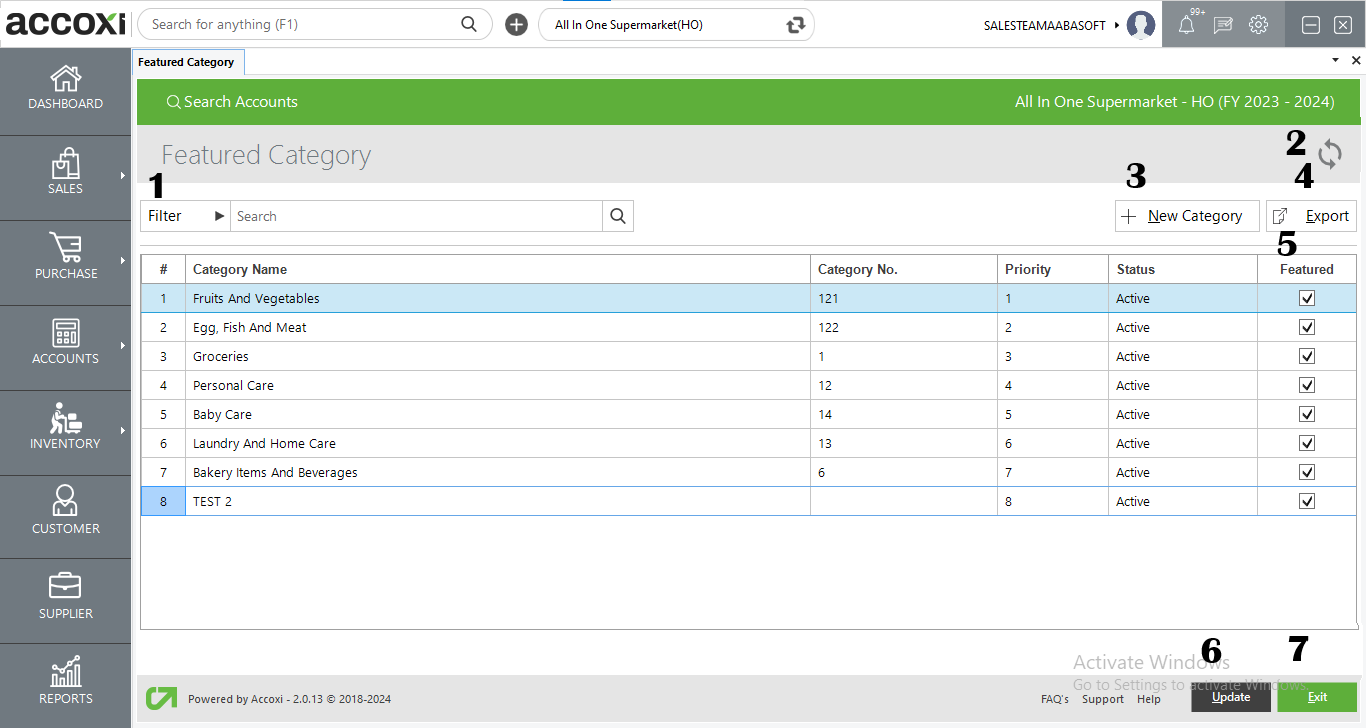Click the settings gear icon

point(1258,24)
